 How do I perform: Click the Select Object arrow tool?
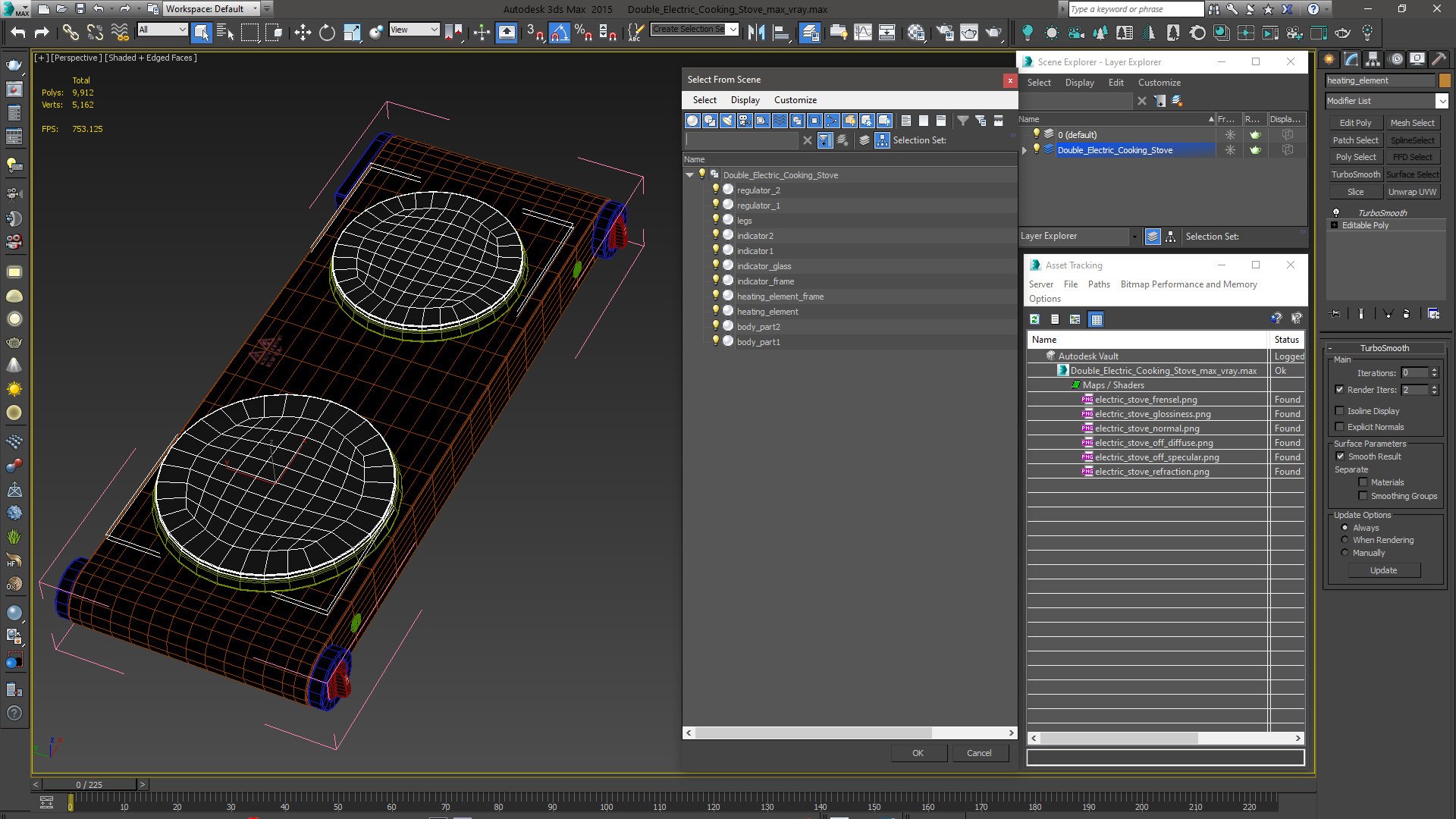coord(201,32)
